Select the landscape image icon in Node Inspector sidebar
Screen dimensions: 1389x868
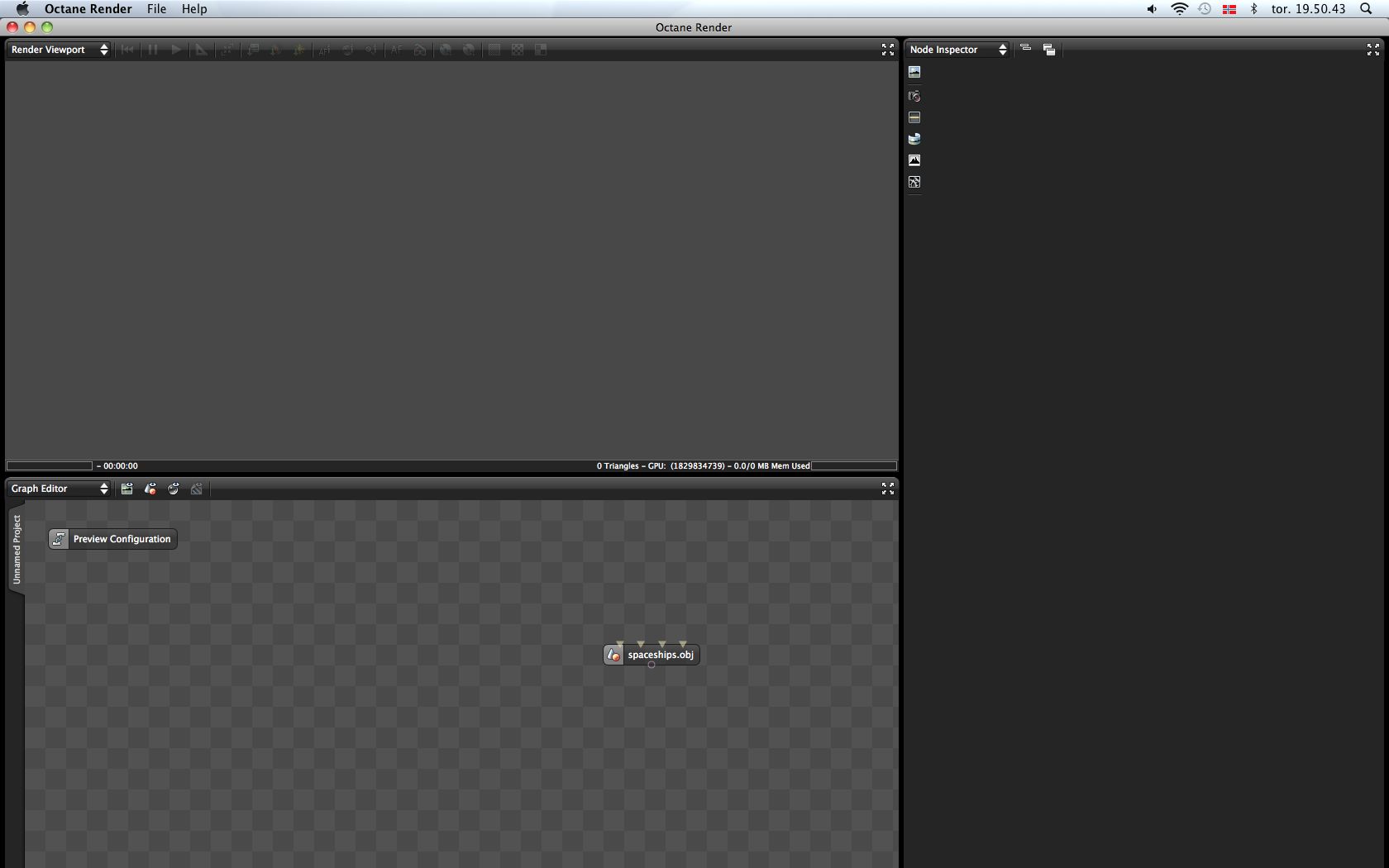point(914,72)
